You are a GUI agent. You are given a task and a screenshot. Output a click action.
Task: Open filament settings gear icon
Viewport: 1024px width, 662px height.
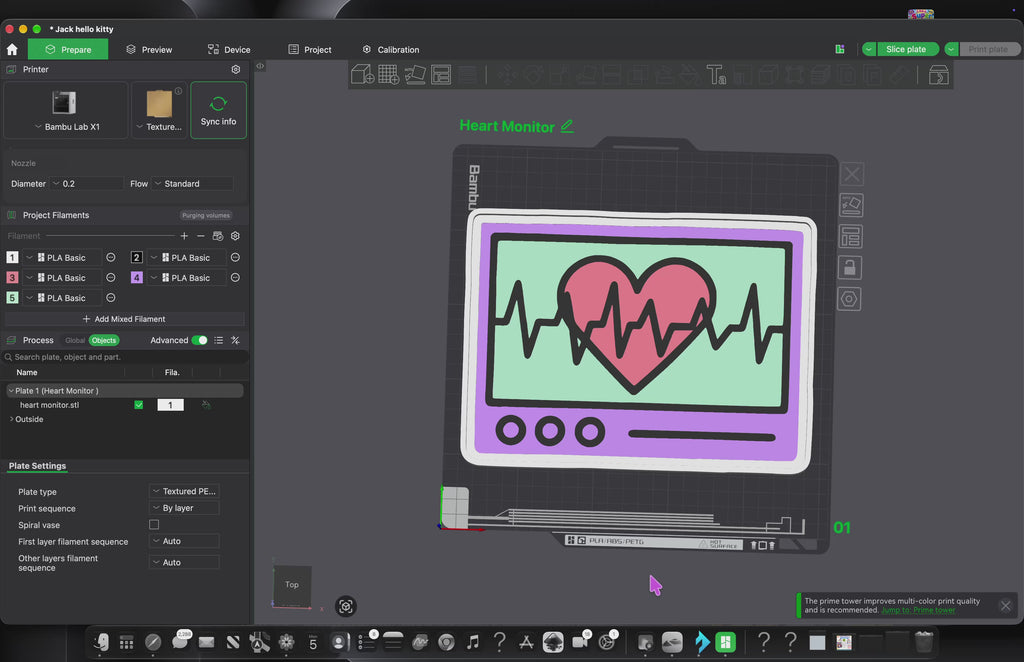[x=235, y=236]
